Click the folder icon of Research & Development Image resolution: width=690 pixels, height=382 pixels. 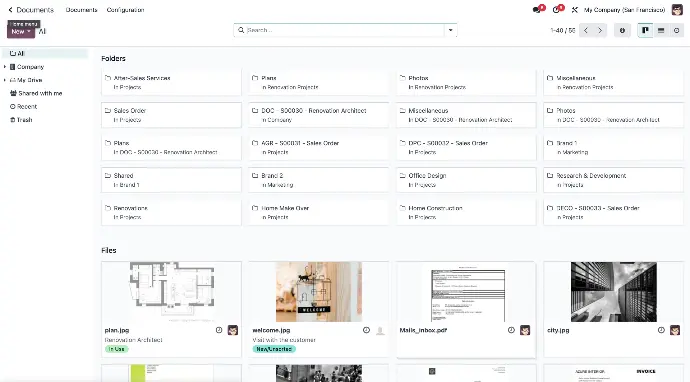pos(550,175)
